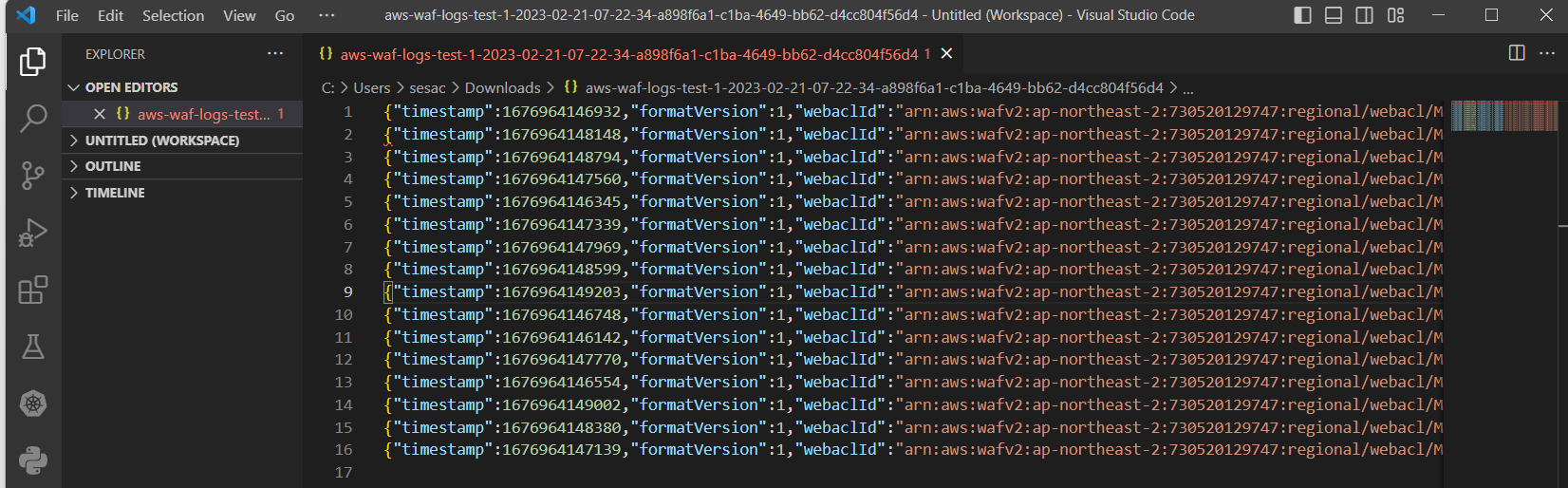The width and height of the screenshot is (1568, 488).
Task: Toggle primary side bar layout icon
Action: 1302,15
